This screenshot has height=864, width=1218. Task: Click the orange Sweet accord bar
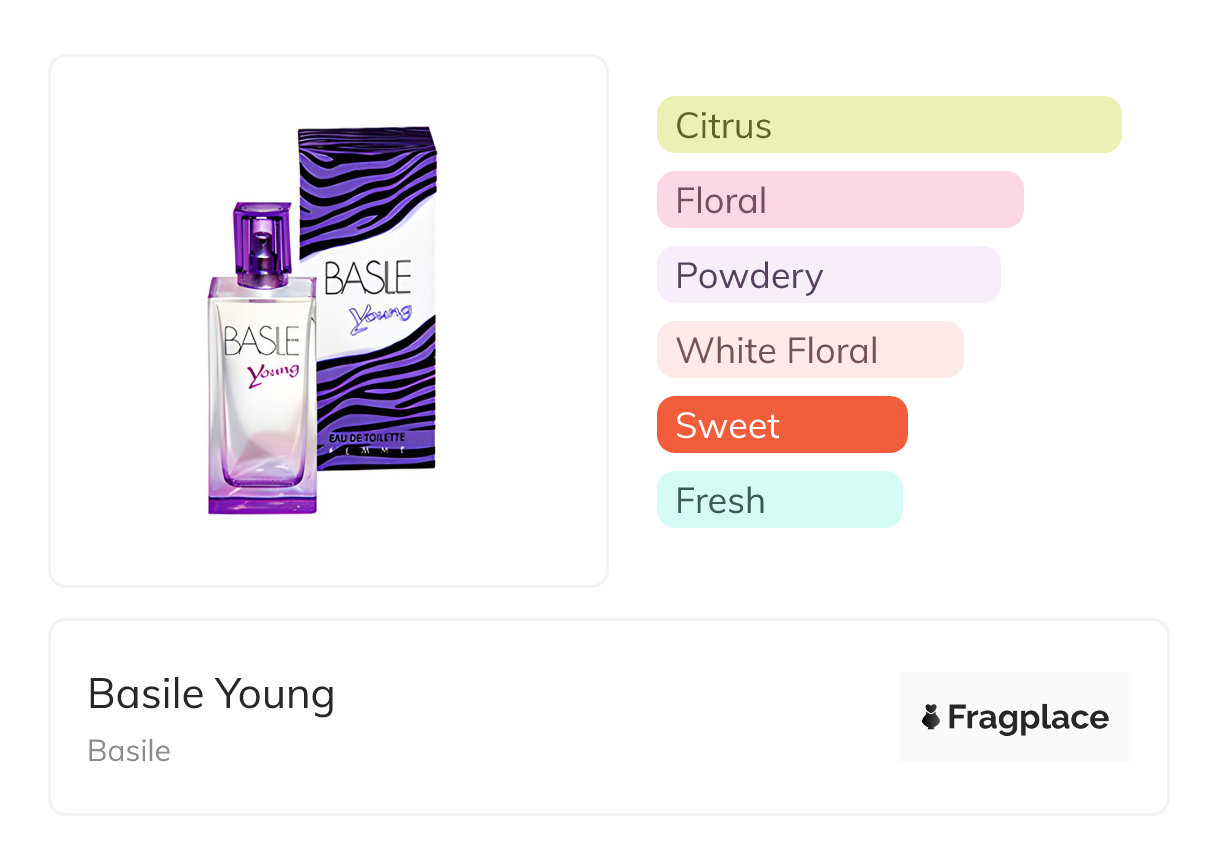[x=782, y=425]
